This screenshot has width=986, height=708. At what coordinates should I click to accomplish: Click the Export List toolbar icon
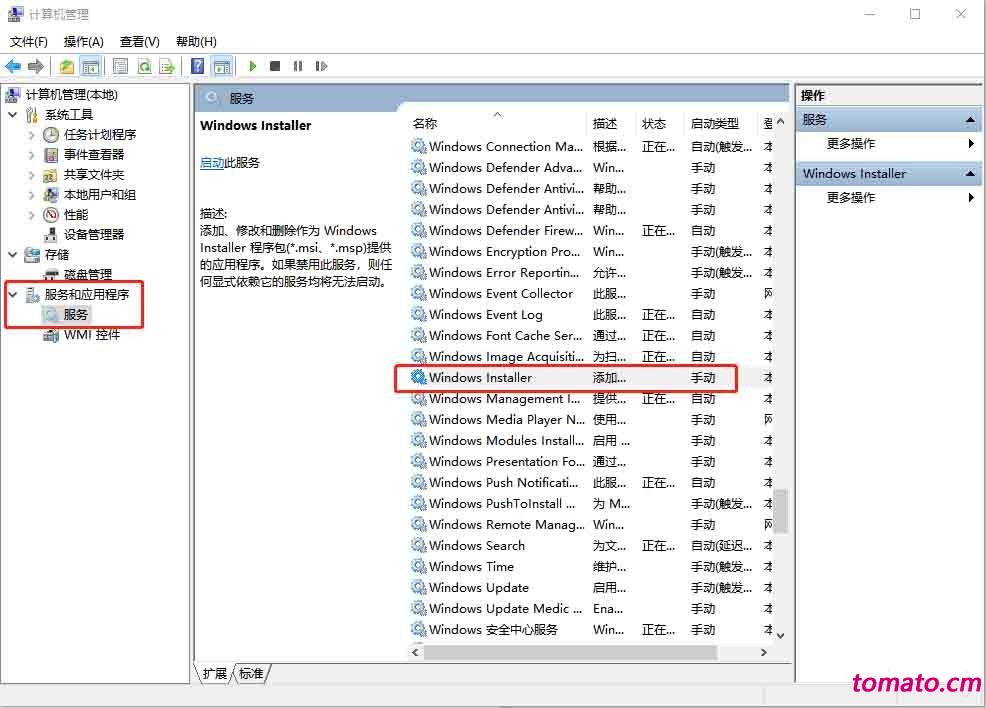click(167, 66)
